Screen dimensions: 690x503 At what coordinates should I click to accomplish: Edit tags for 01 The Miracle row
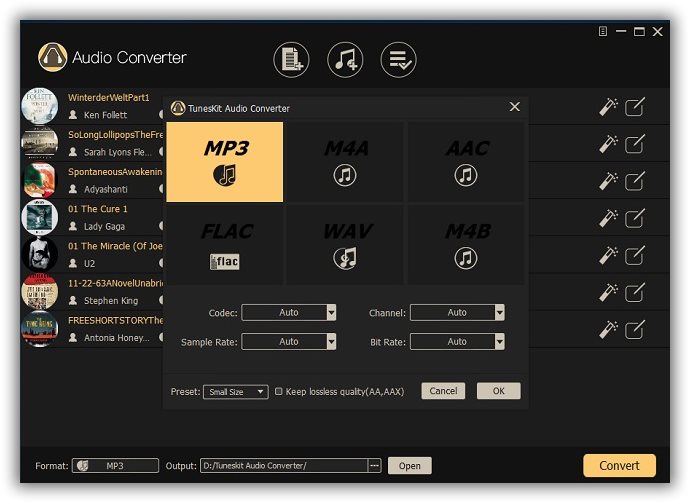click(x=635, y=256)
